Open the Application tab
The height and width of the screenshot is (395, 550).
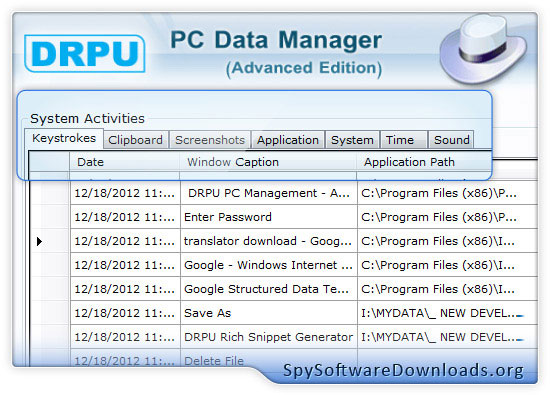point(288,140)
